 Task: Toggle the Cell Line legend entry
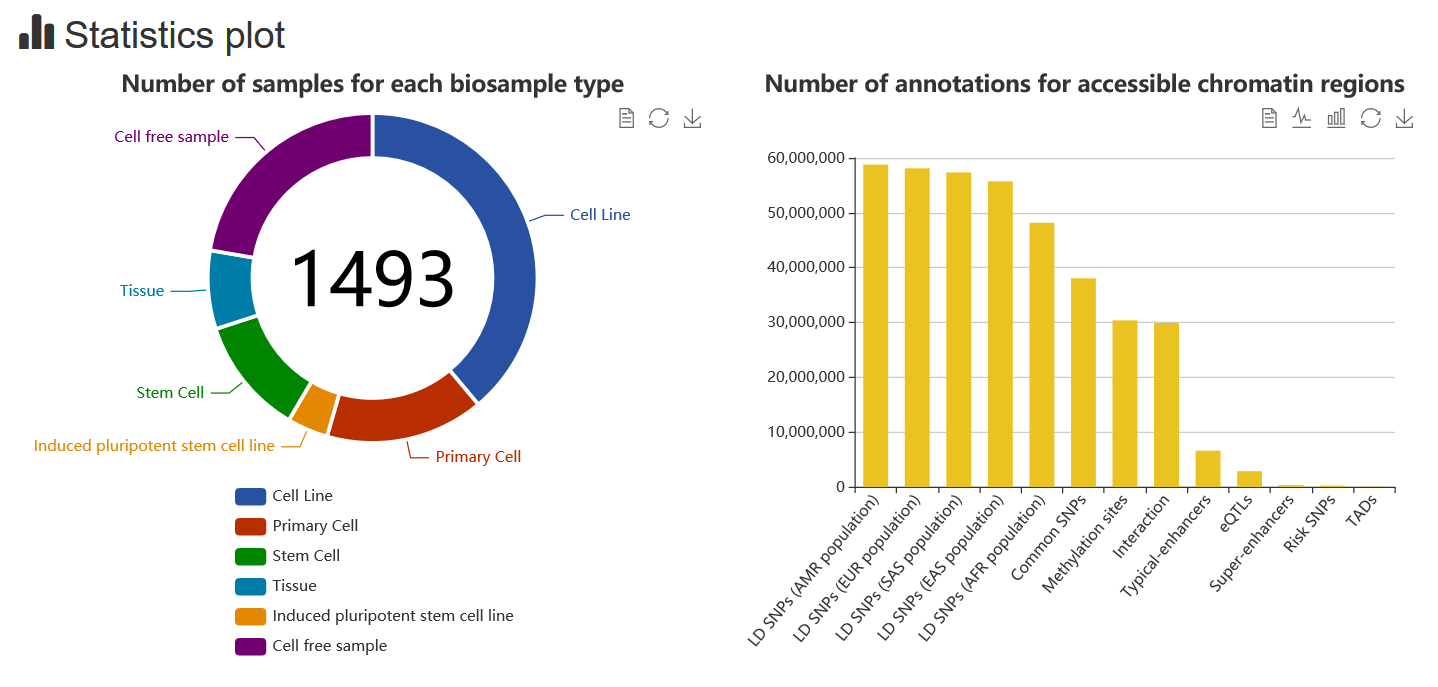(x=284, y=496)
